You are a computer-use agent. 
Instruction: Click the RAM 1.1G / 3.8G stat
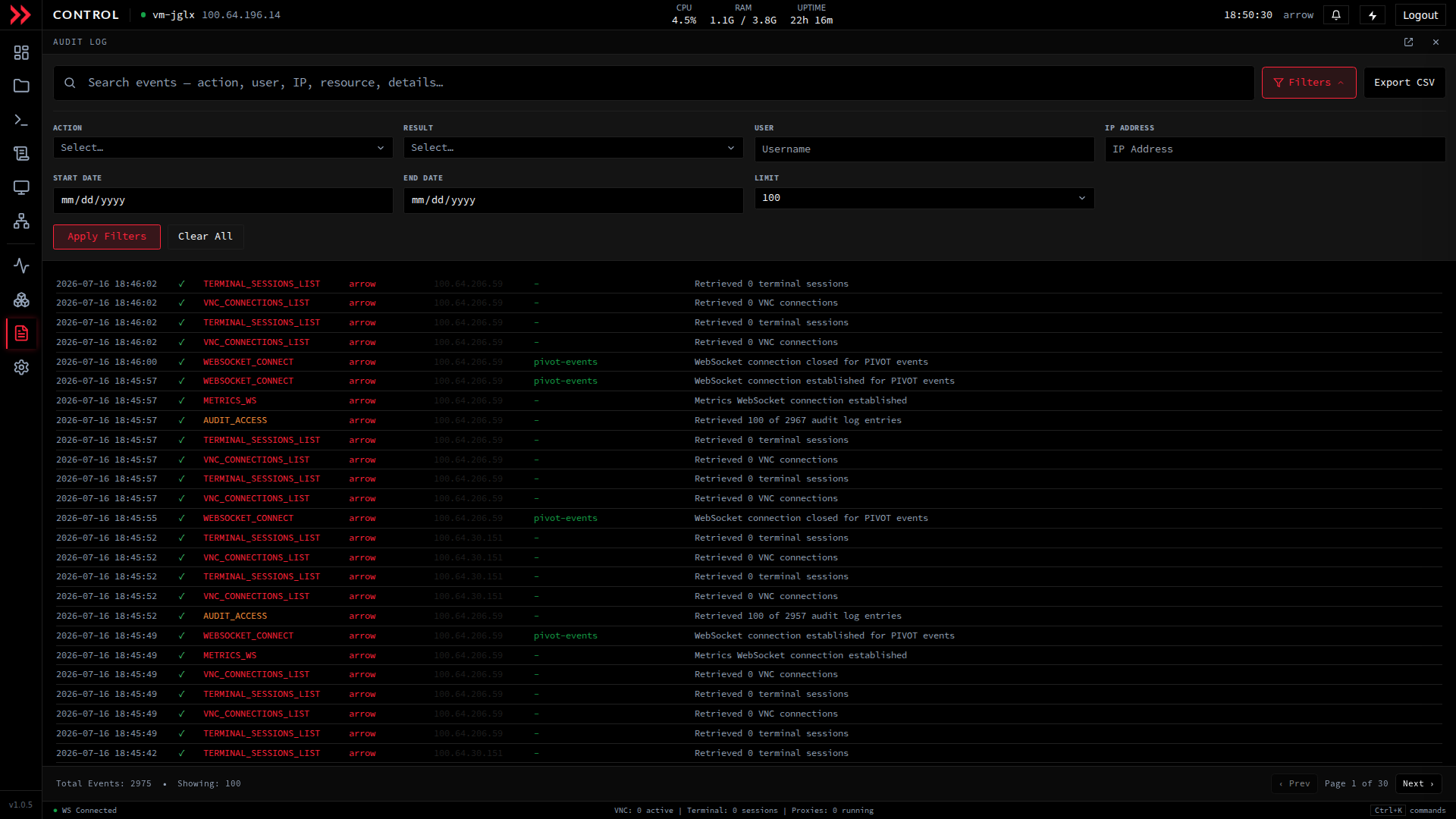coord(743,14)
